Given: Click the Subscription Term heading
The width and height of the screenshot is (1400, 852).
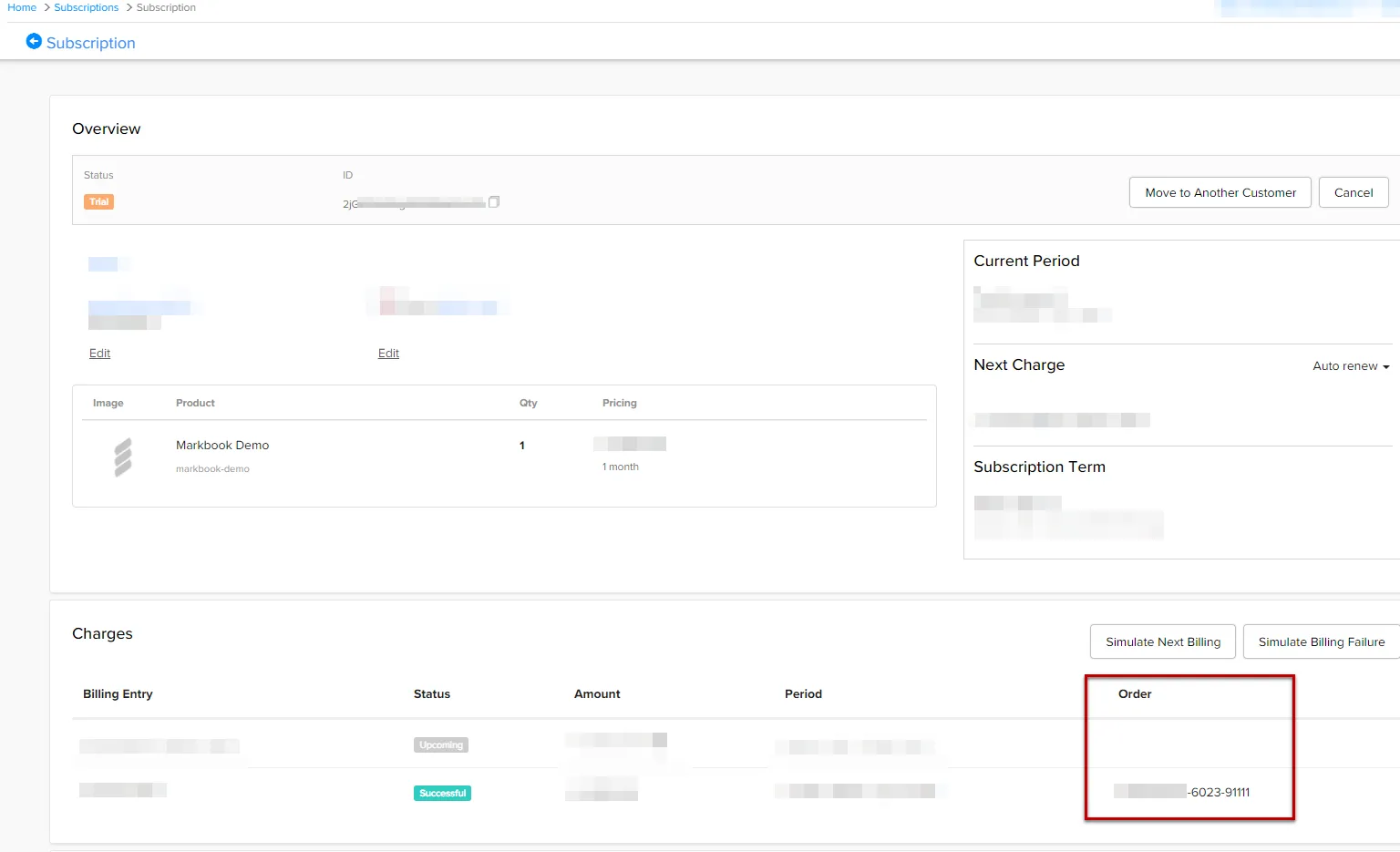Looking at the screenshot, I should [1039, 467].
